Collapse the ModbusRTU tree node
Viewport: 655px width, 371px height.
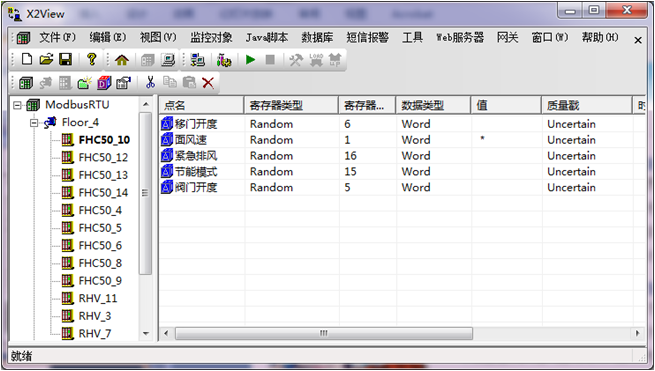point(17,105)
